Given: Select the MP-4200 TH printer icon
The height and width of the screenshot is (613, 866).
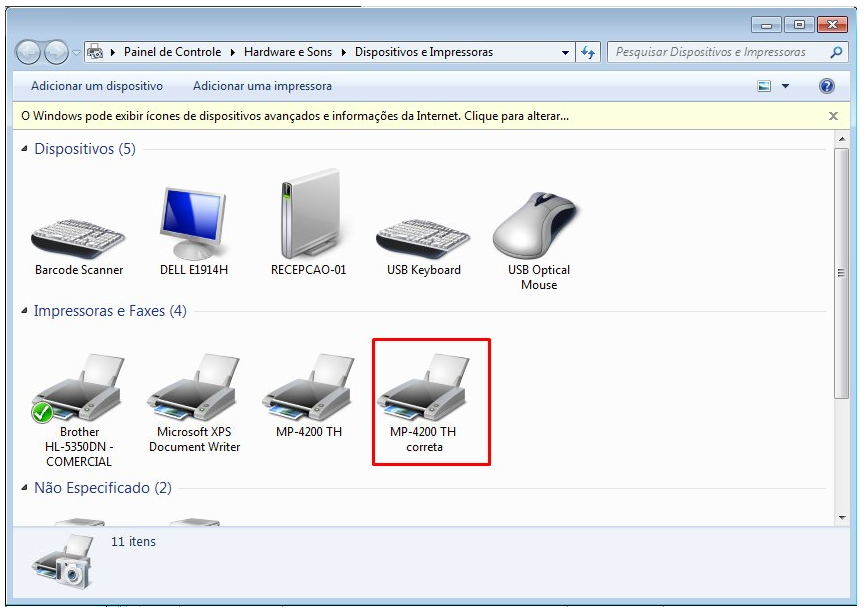Looking at the screenshot, I should 308,388.
